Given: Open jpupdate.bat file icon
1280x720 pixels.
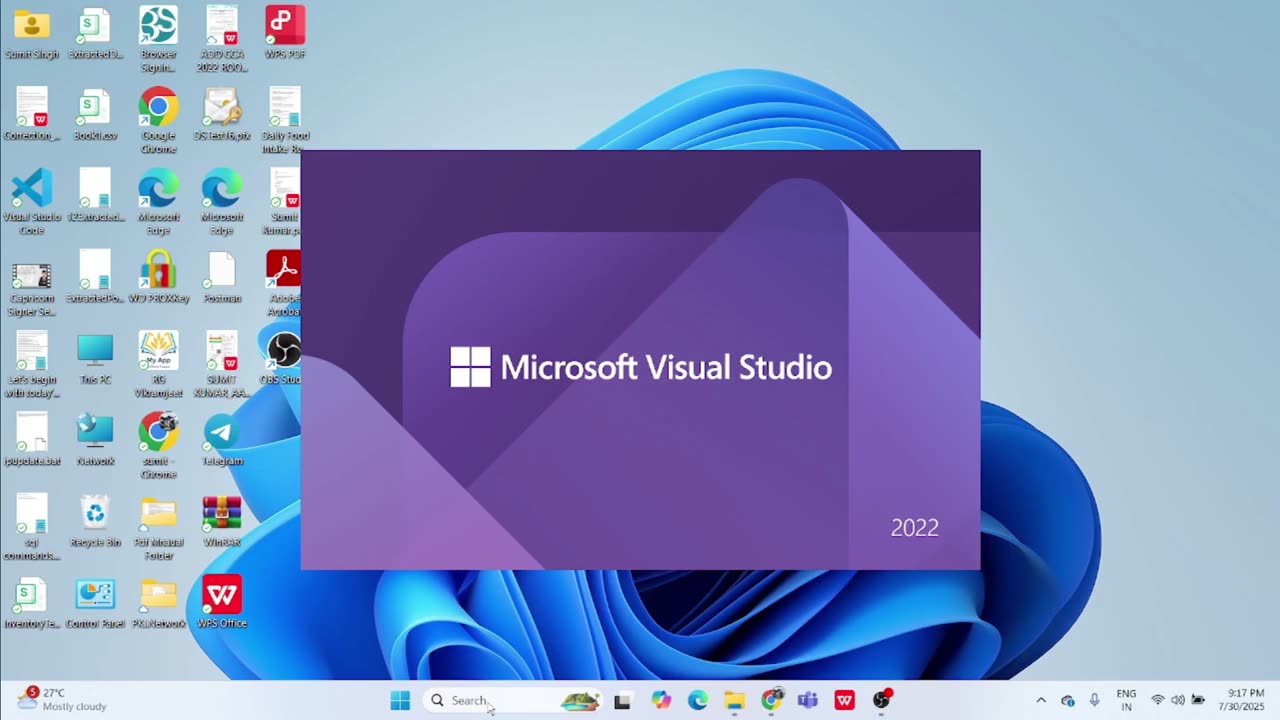Looking at the screenshot, I should click(x=31, y=440).
